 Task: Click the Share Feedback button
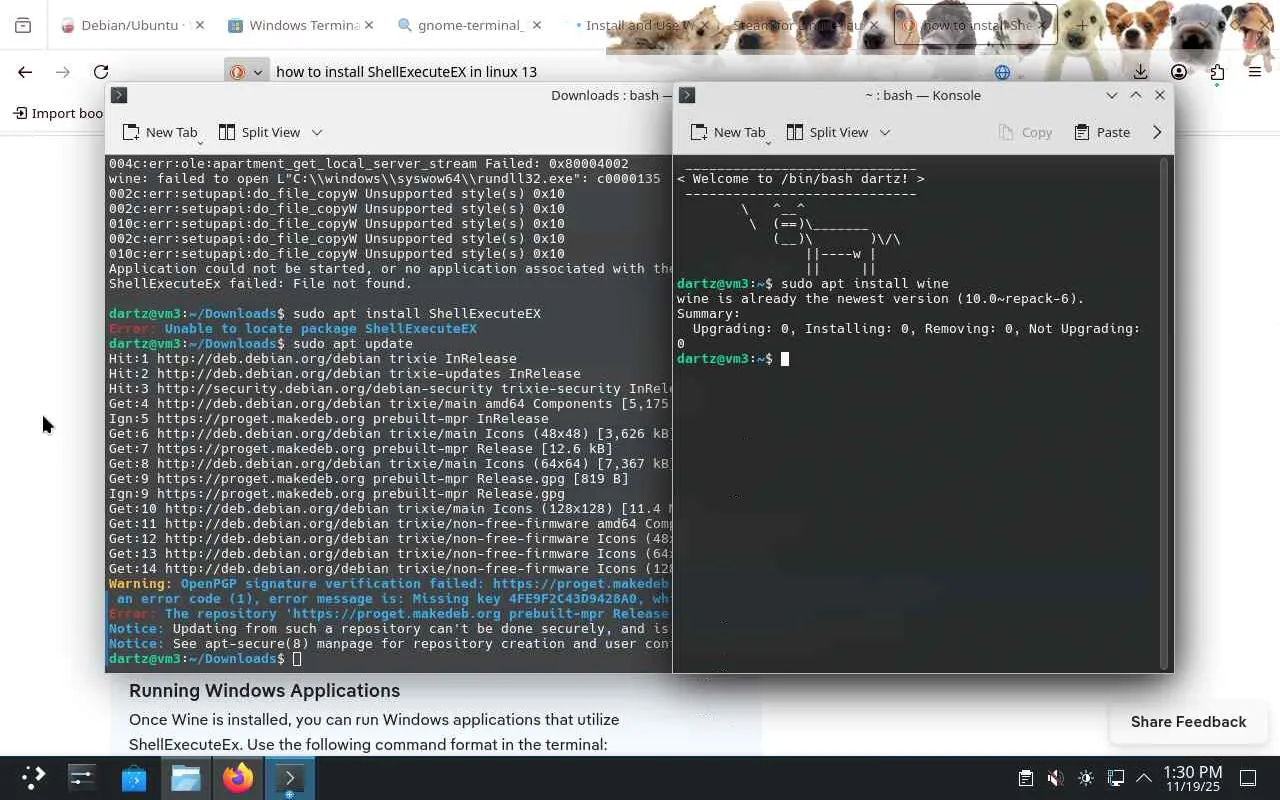point(1188,722)
